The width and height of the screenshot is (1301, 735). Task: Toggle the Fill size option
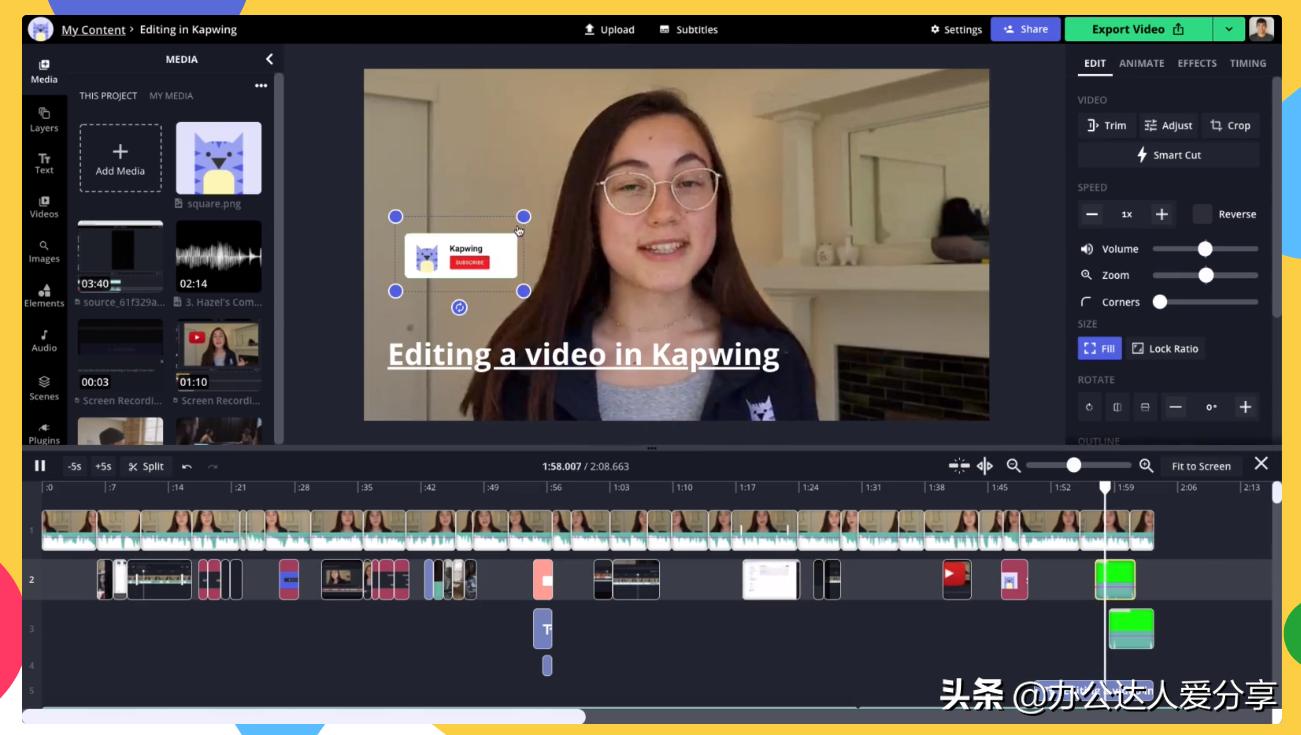pos(1099,348)
